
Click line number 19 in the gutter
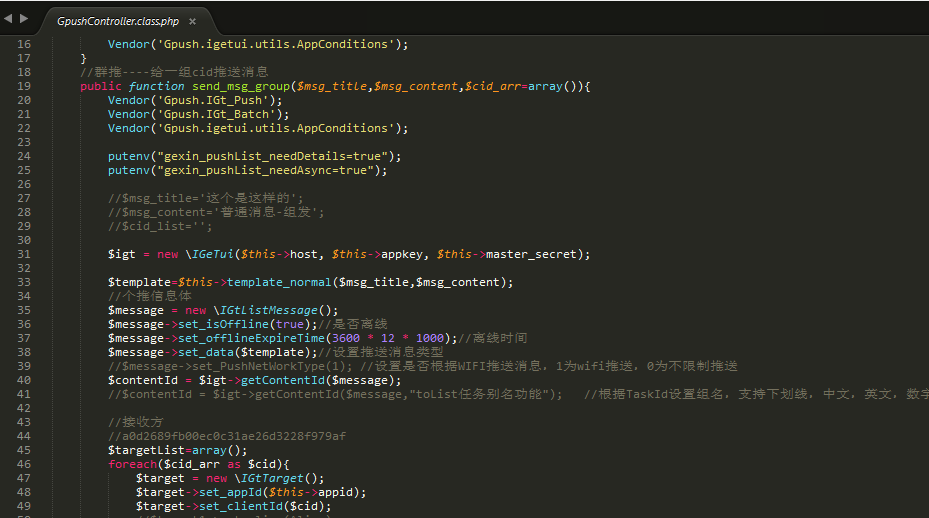pyautogui.click(x=24, y=86)
